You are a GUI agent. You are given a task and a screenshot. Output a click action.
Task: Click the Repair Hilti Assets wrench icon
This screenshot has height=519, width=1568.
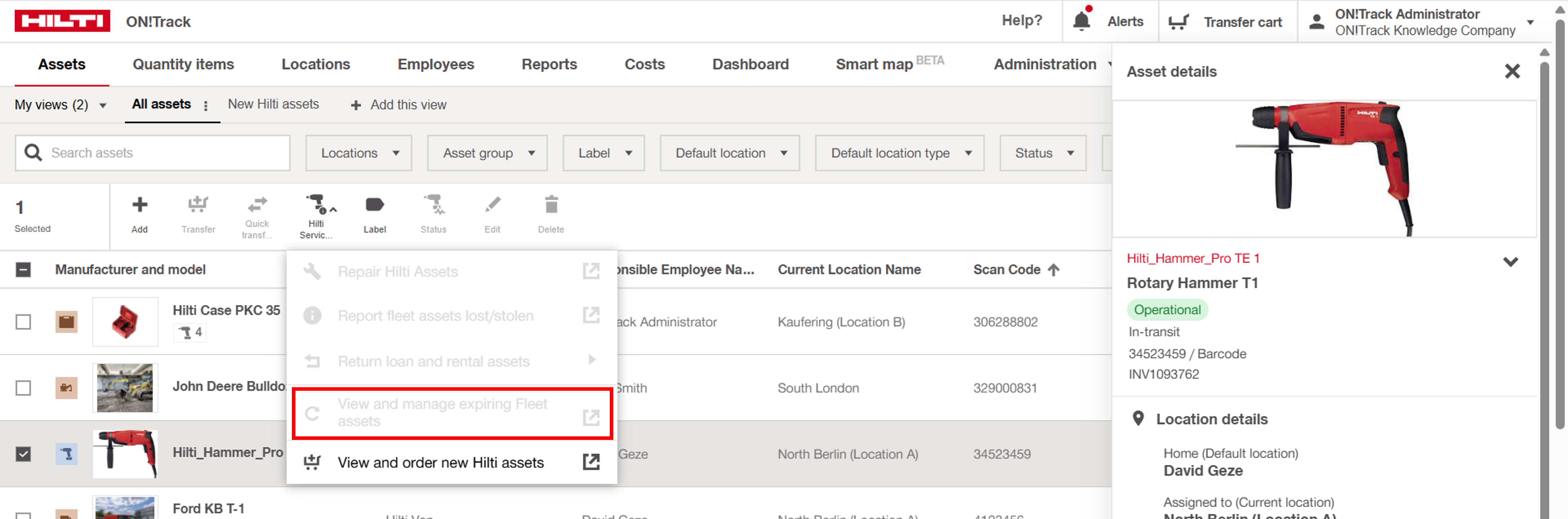[x=312, y=271]
